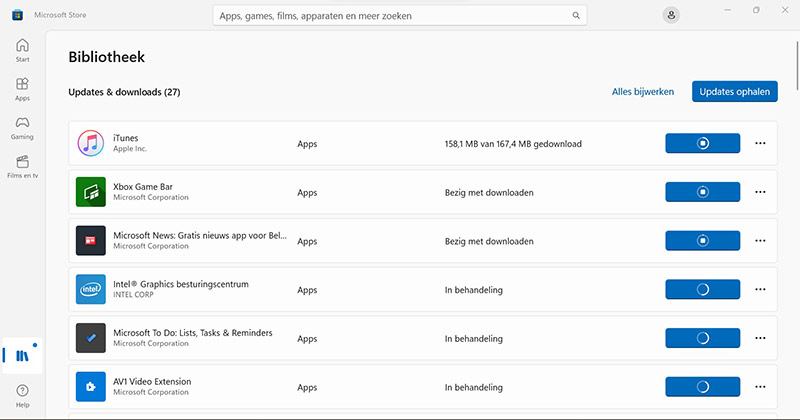
Task: Select the Microsoft News title text
Action: [199, 235]
